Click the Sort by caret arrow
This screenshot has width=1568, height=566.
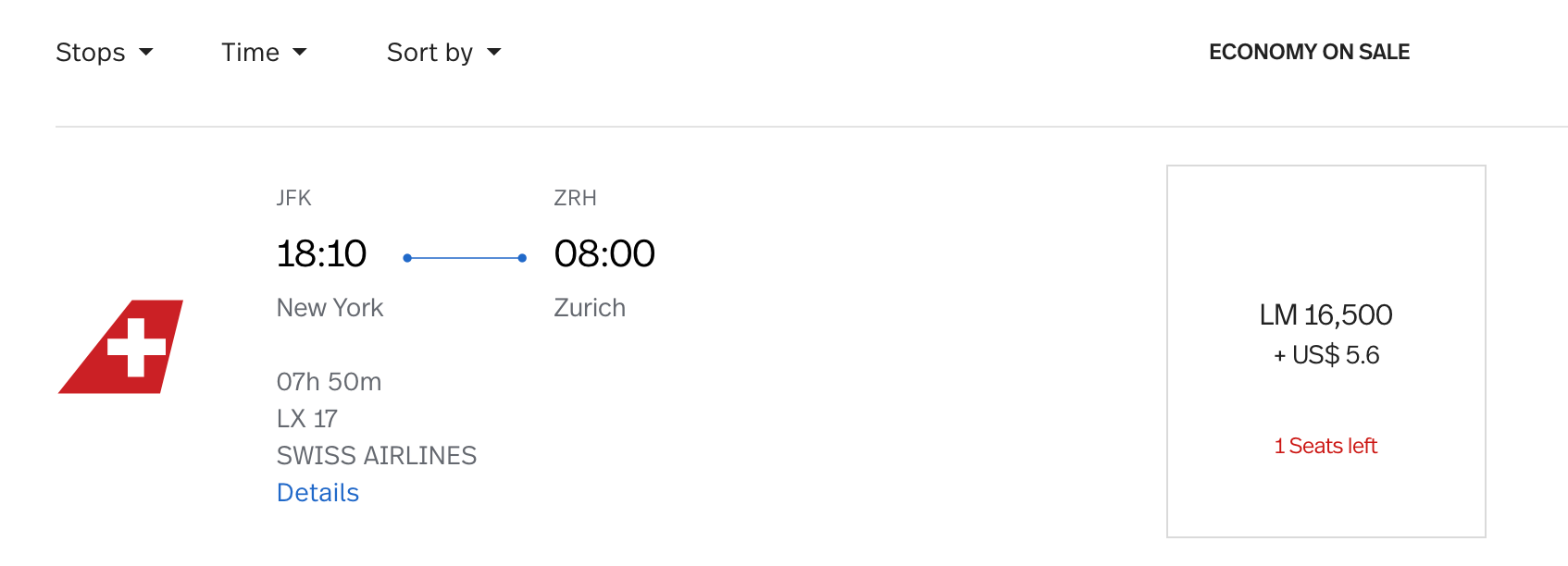pyautogui.click(x=494, y=53)
